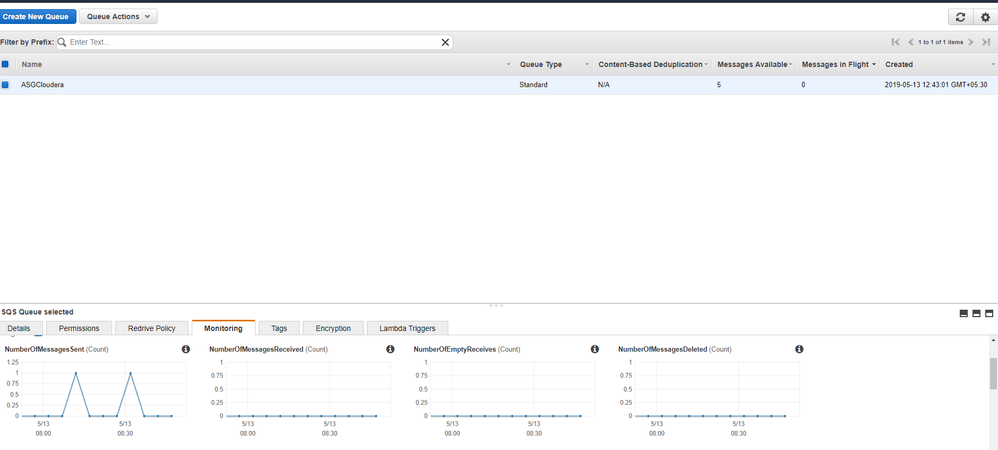
Task: Click the monitoring panel vertical scrollbar
Action: 993,374
